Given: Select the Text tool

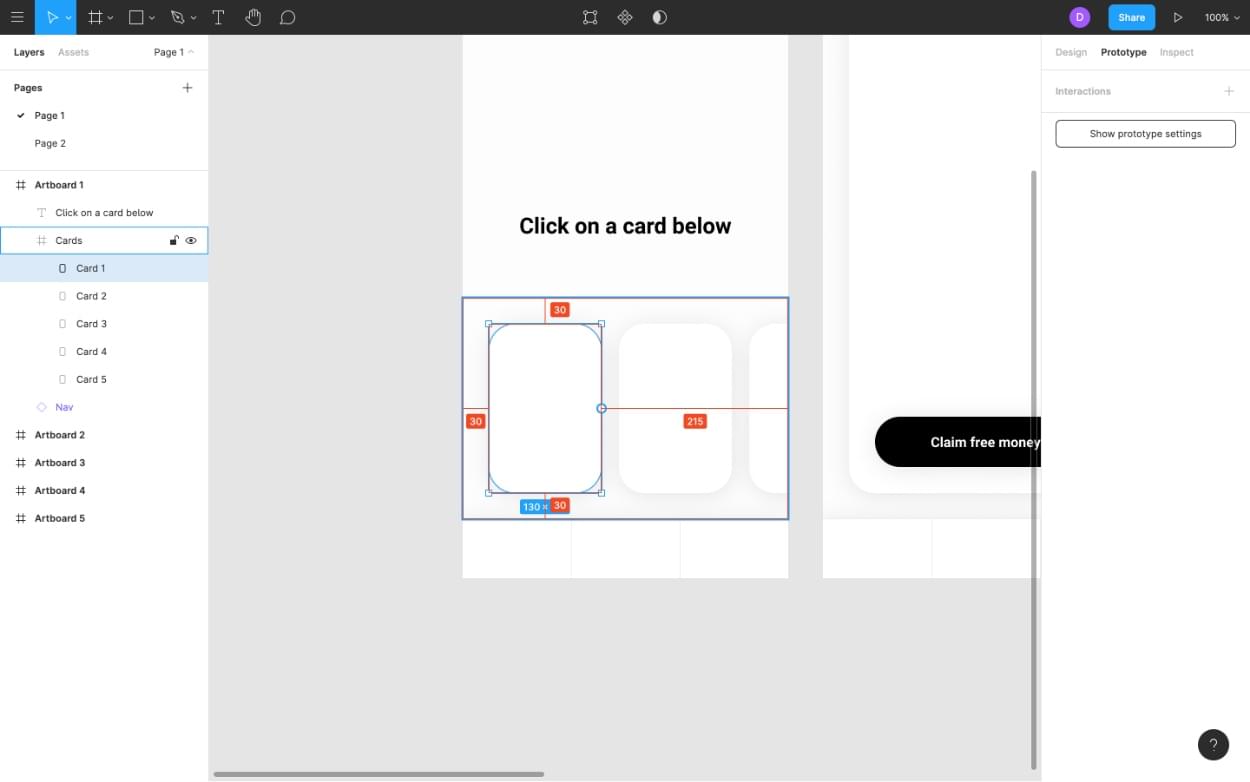Looking at the screenshot, I should 218,17.
